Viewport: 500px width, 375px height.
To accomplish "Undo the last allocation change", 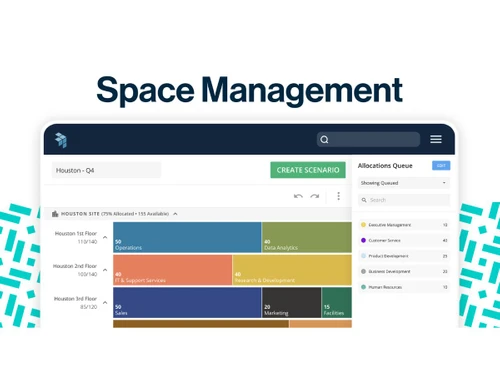I will coord(298,196).
